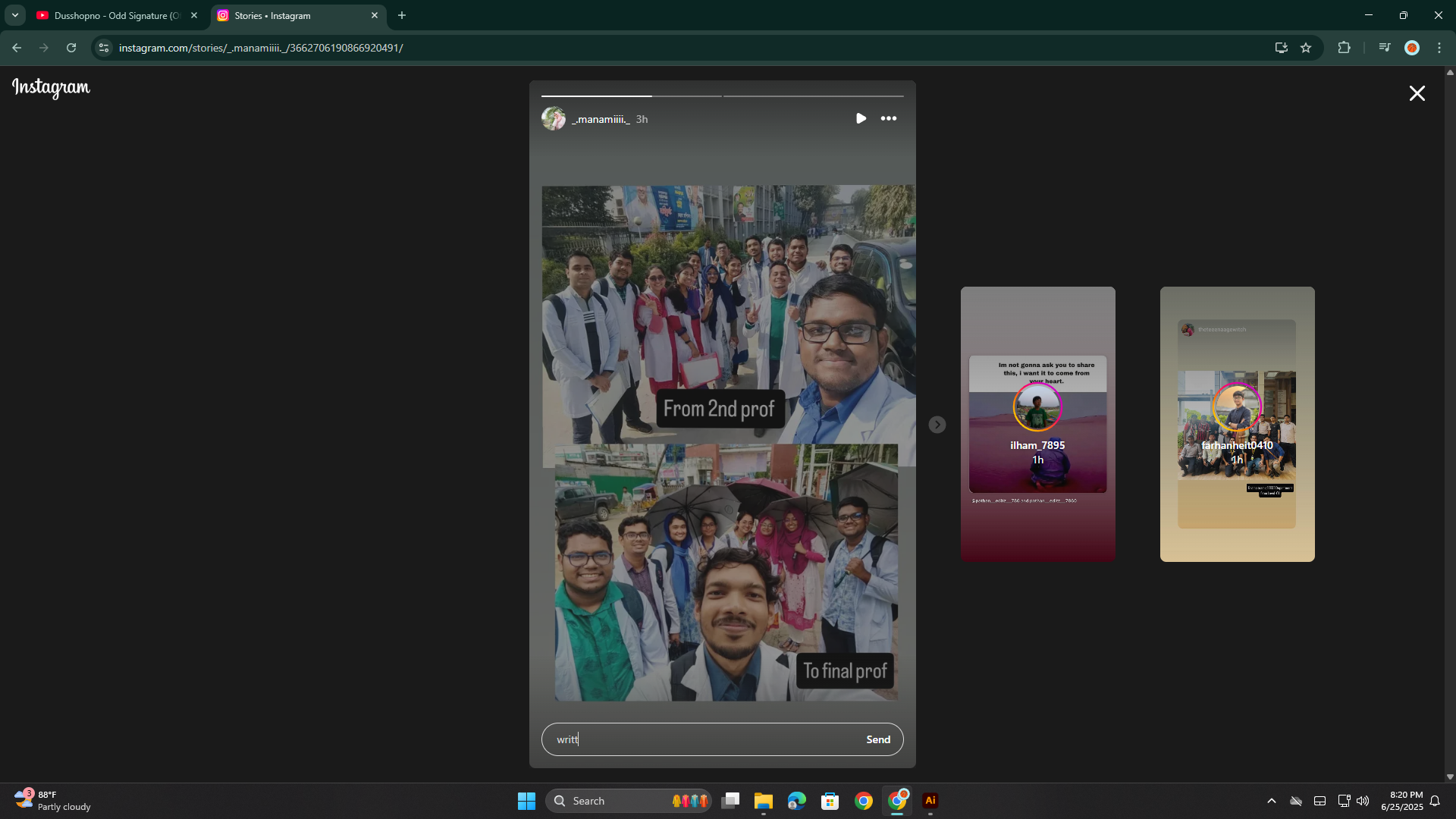This screenshot has width=1456, height=819.
Task: Open a new browser tab
Action: pyautogui.click(x=402, y=15)
